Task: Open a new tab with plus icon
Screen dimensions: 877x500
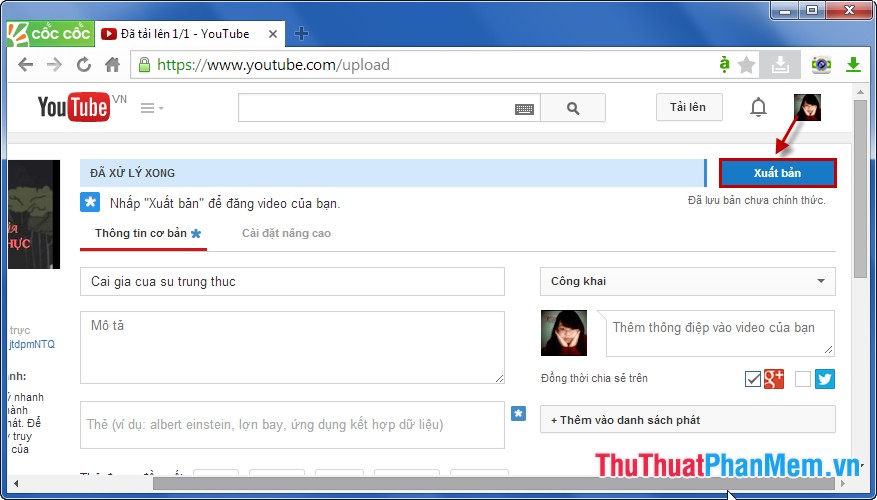Action: (x=301, y=34)
